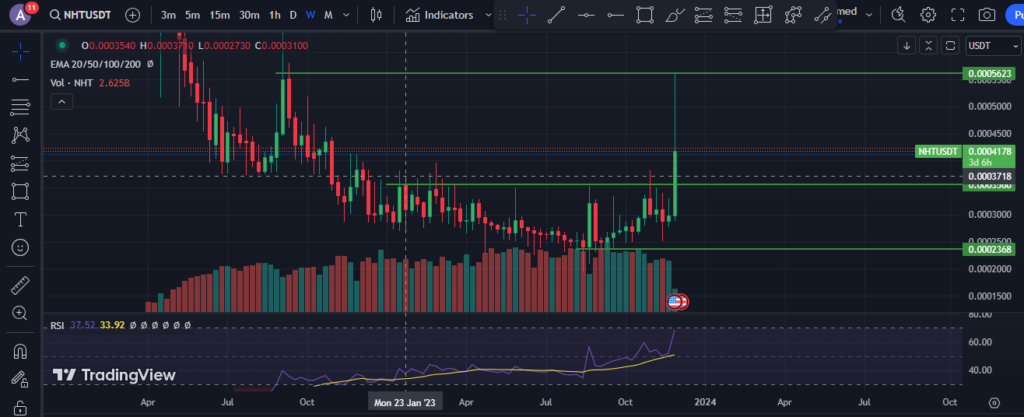Open the patterns tool group in left sidebar
This screenshot has width=1024, height=417.
click(20, 135)
